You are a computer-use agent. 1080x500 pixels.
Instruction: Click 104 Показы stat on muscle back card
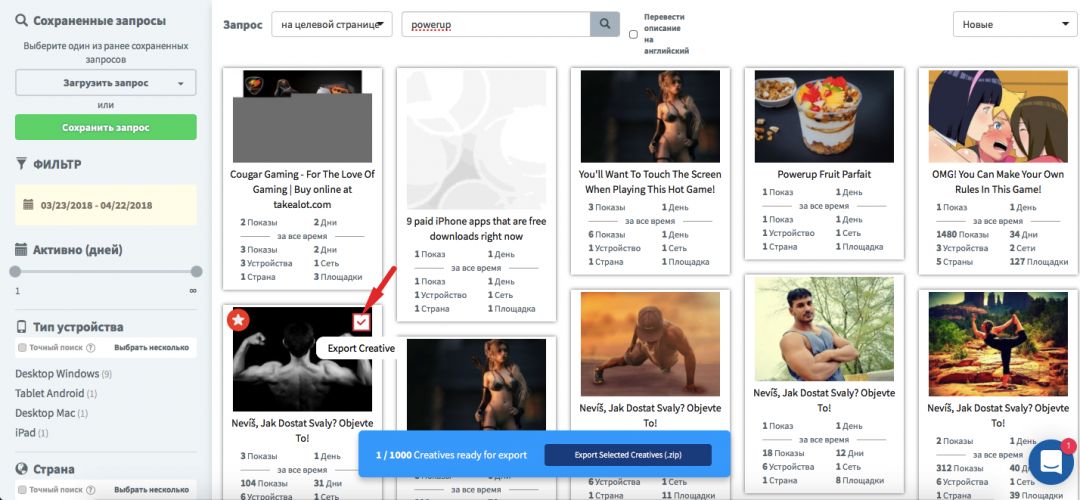coord(263,483)
